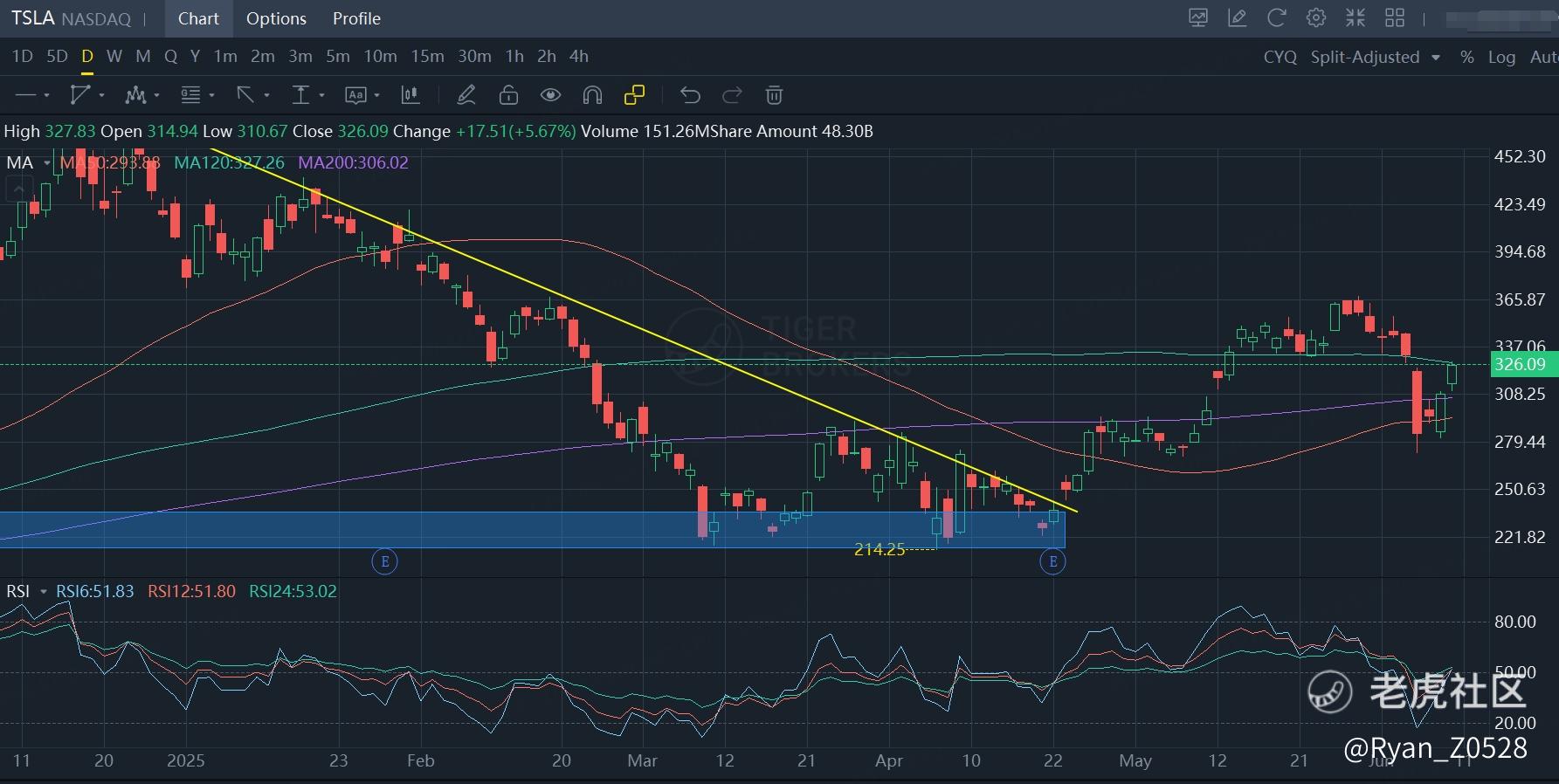The image size is (1559, 784).
Task: Undo the last drawing action
Action: coord(690,95)
